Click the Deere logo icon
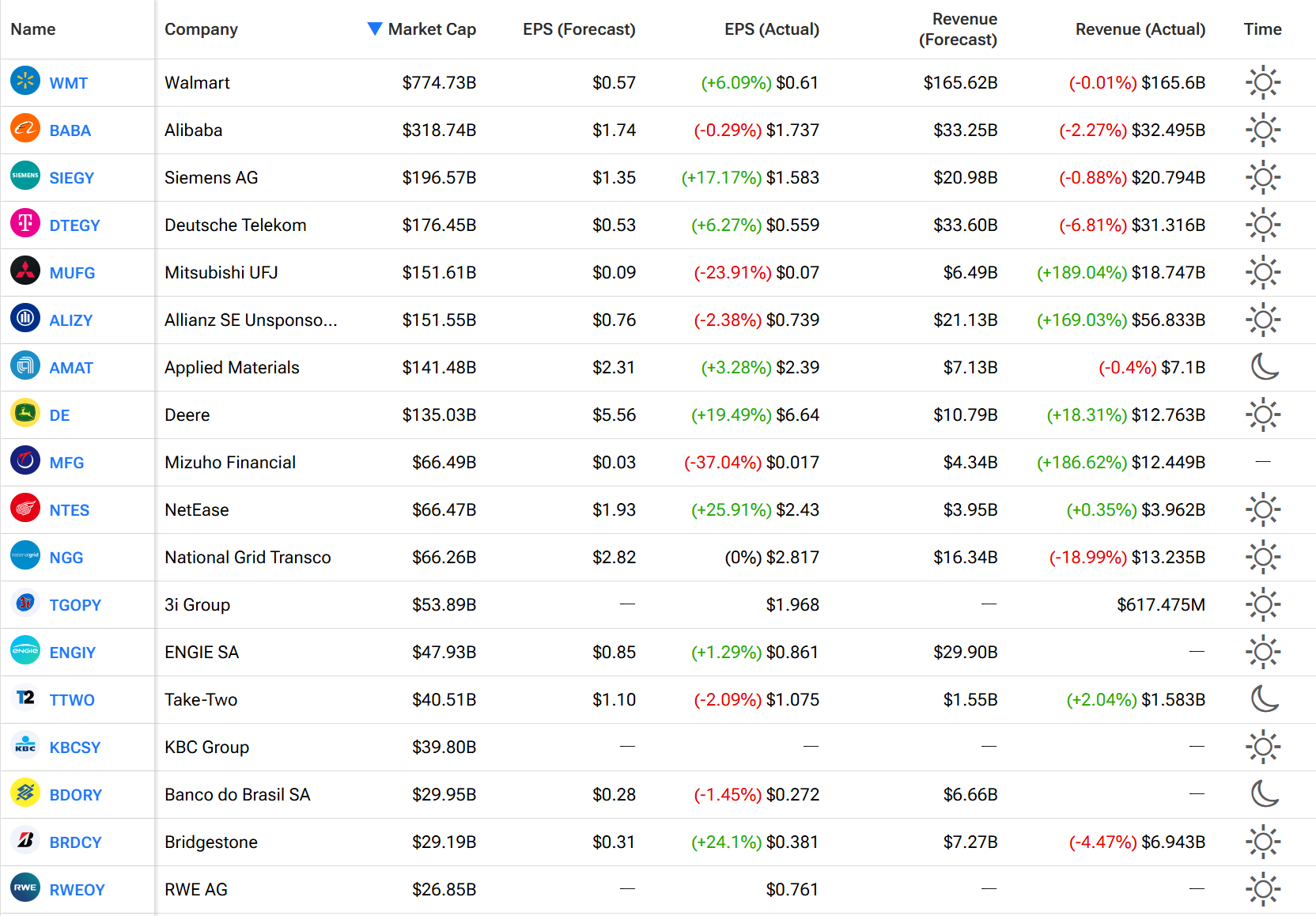 click(25, 413)
